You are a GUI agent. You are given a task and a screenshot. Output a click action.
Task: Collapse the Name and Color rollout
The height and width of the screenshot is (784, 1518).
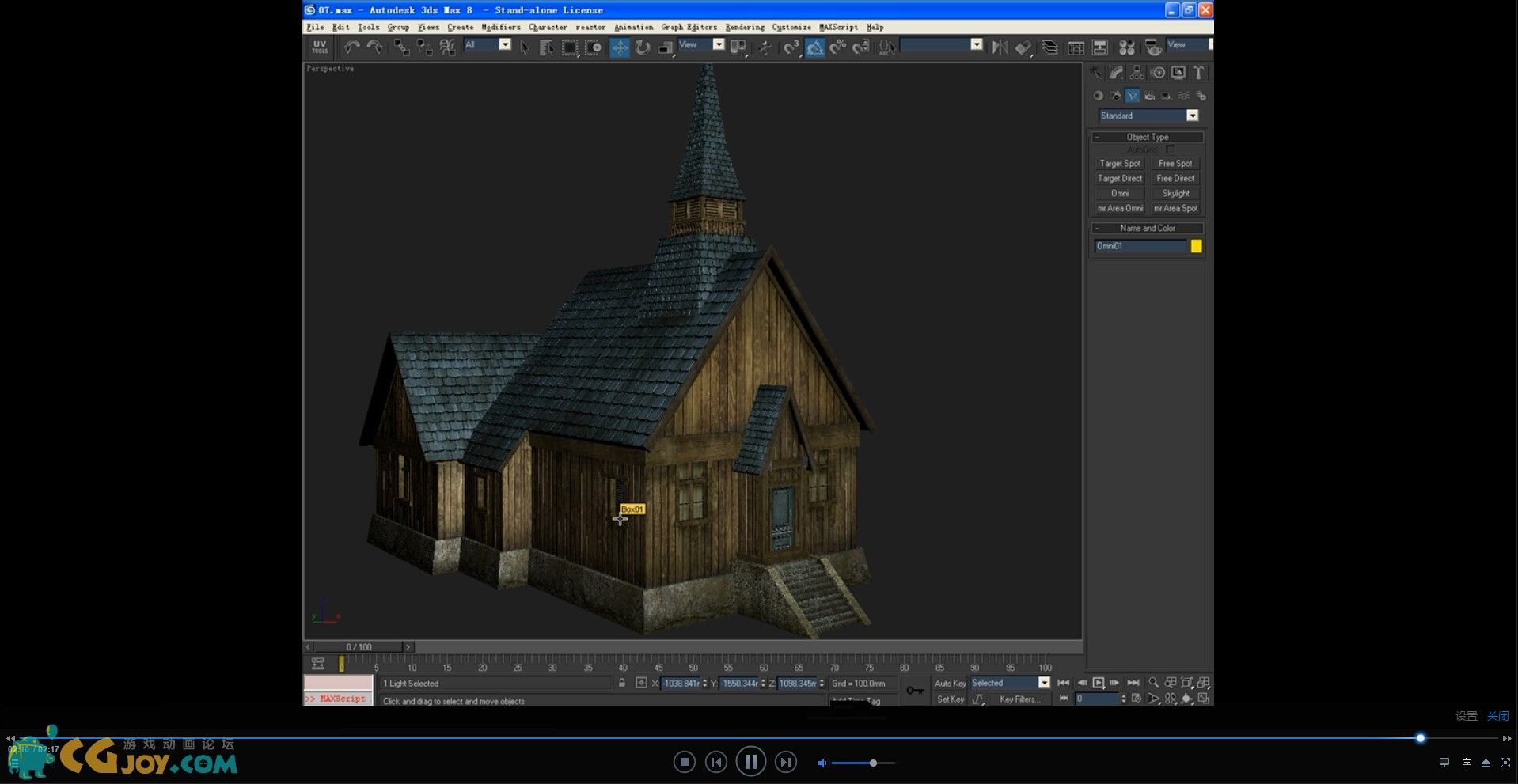[x=1147, y=228]
